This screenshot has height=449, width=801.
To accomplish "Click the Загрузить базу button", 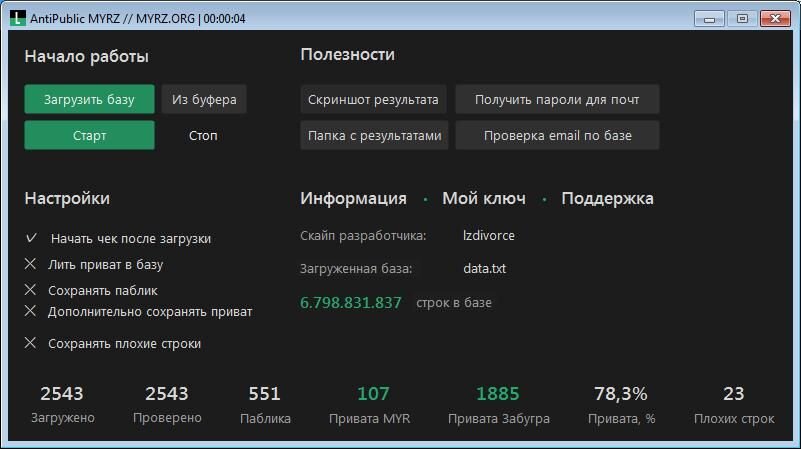I will (x=89, y=99).
